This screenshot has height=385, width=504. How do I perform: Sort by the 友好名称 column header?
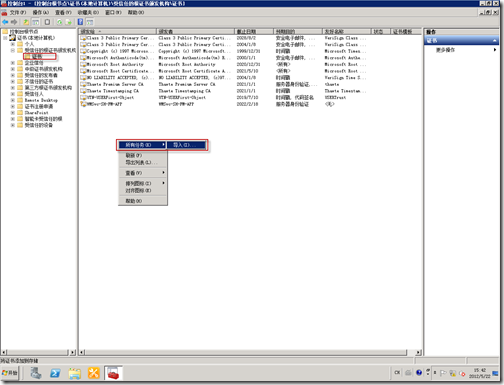point(347,31)
